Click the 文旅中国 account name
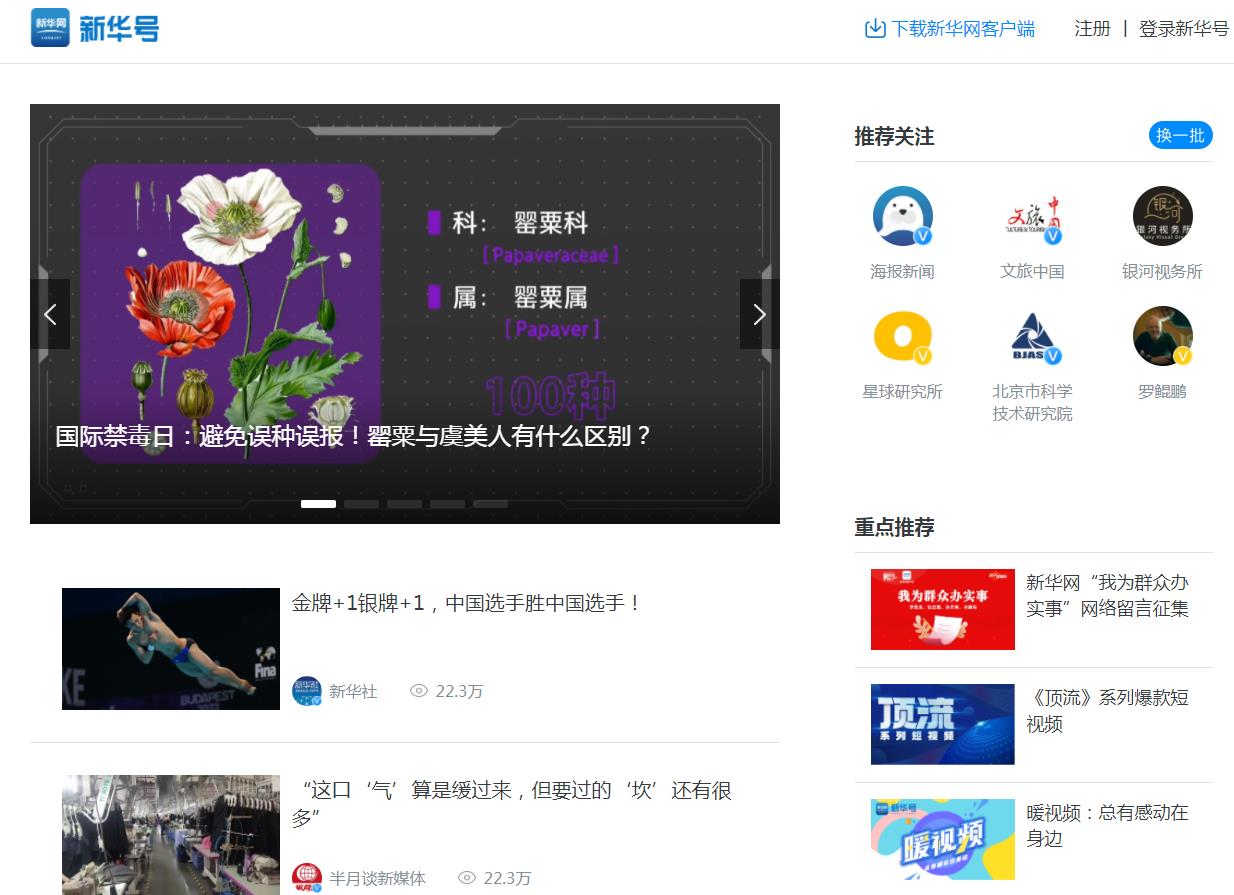1234x895 pixels. [x=1032, y=272]
